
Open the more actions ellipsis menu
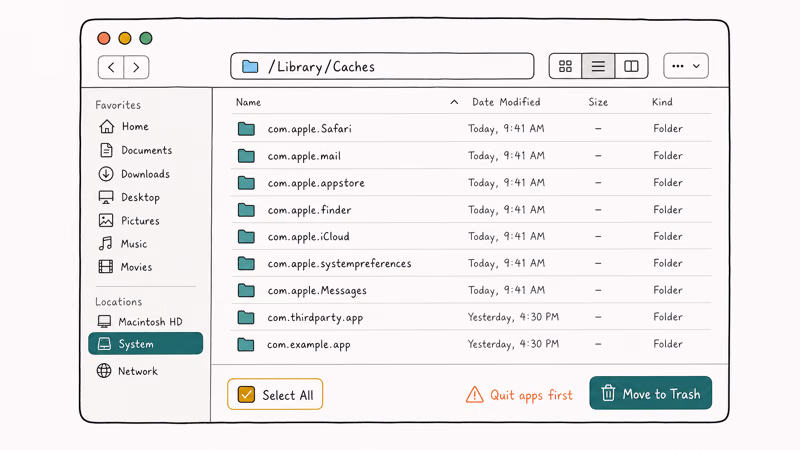686,66
